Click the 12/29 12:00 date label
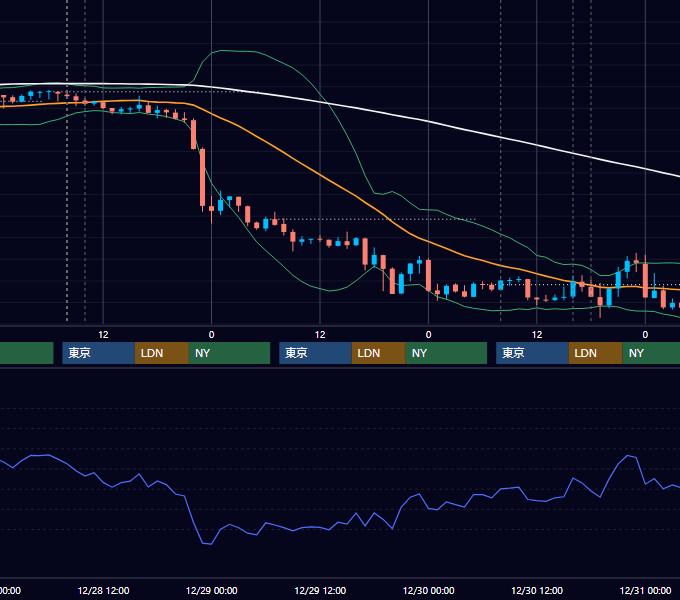This screenshot has height=600, width=680. 320,590
